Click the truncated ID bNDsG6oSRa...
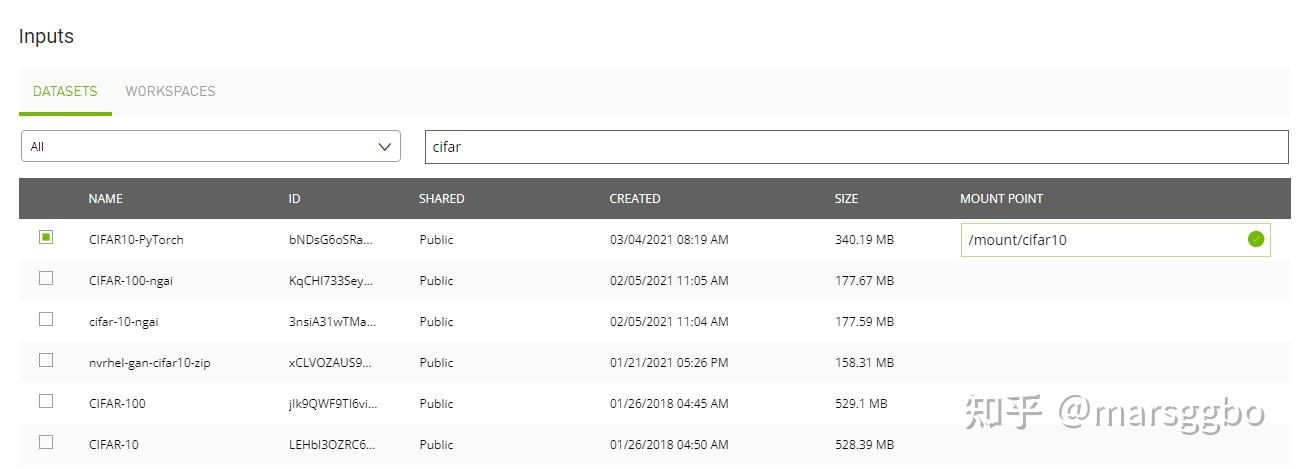 [x=331, y=240]
